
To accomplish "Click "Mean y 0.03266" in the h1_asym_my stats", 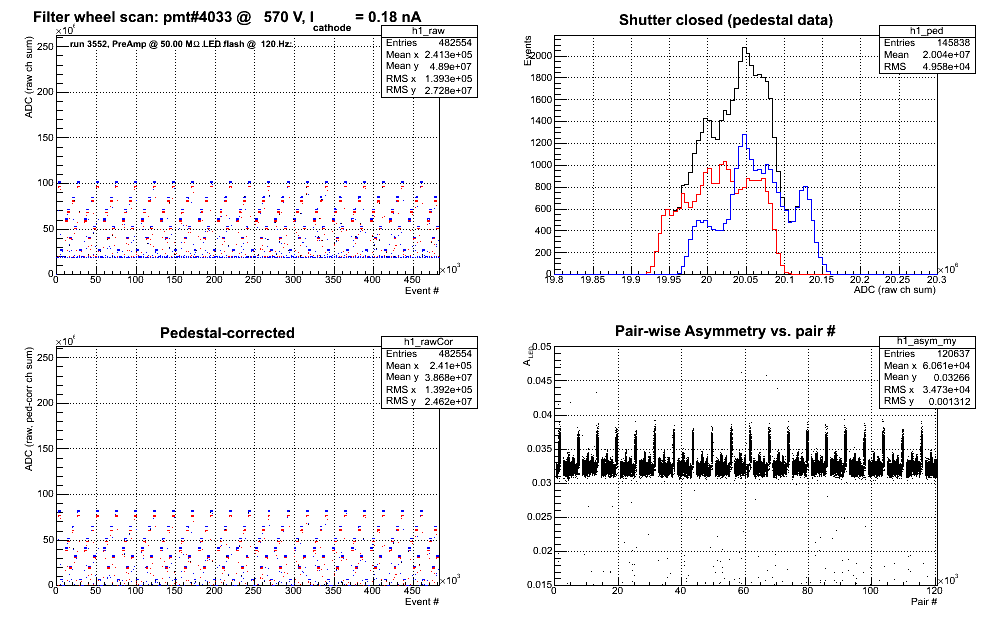I will click(927, 377).
